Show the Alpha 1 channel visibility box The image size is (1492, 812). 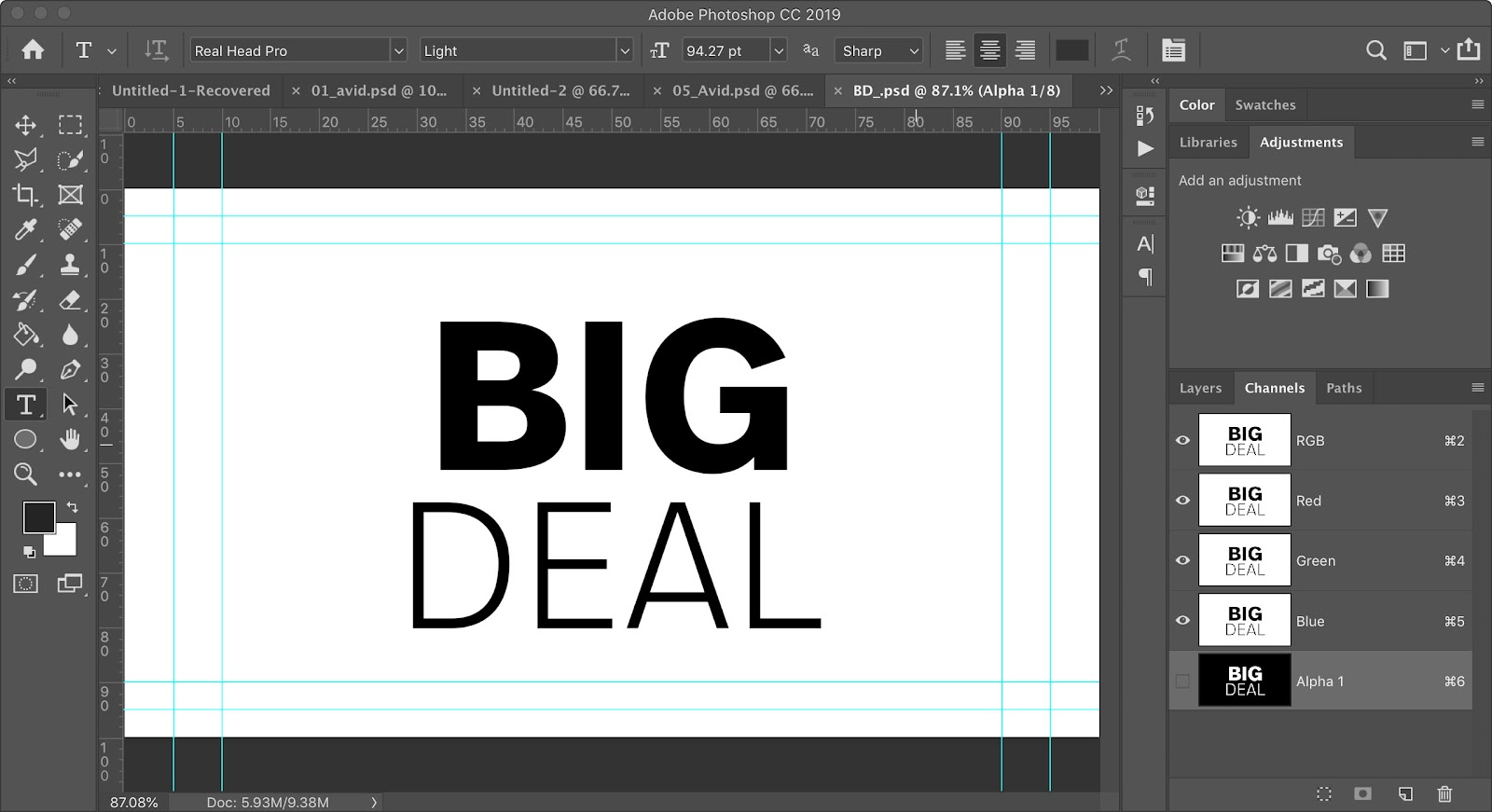pos(1182,681)
